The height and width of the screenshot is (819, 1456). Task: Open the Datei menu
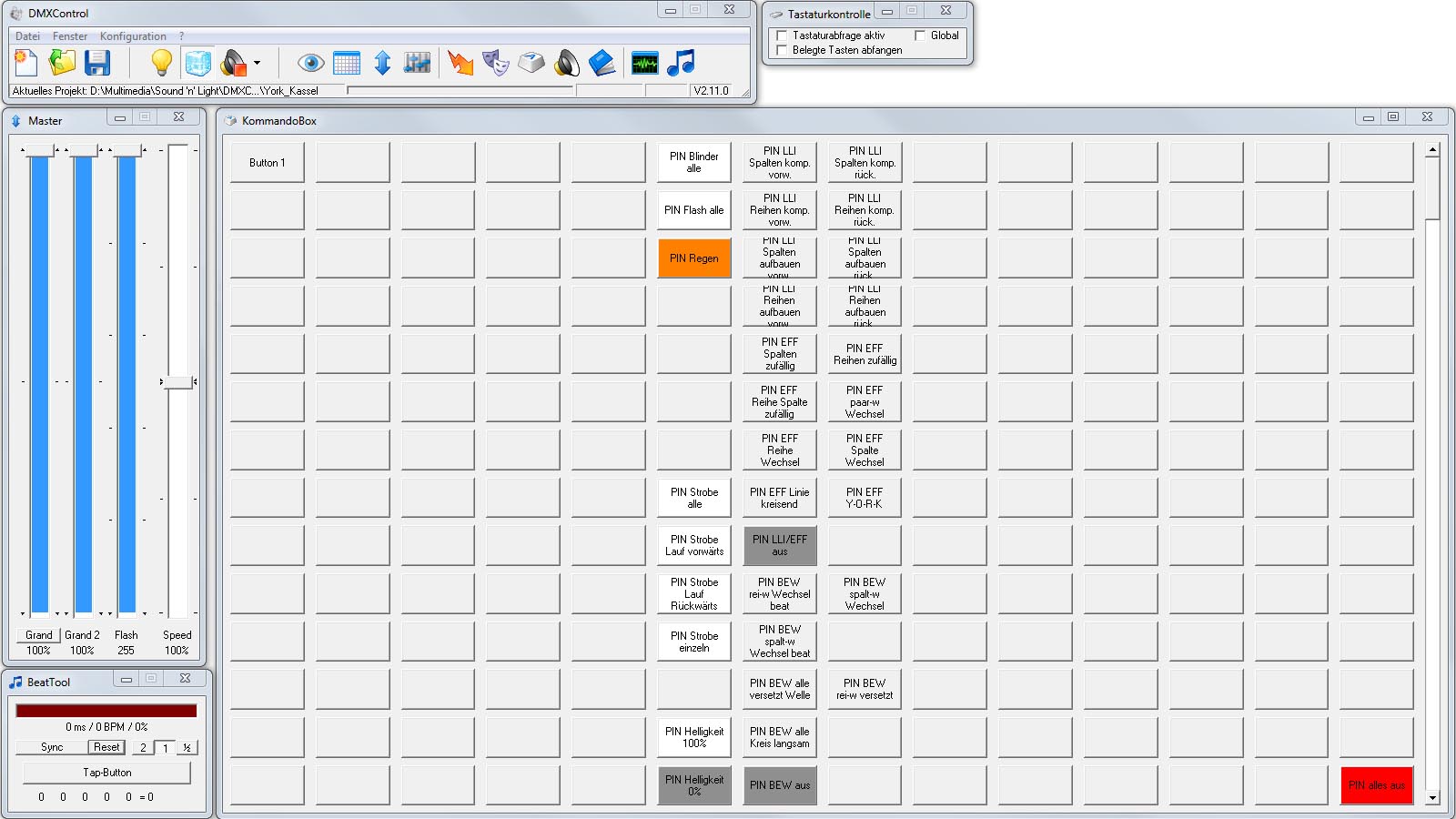[27, 36]
